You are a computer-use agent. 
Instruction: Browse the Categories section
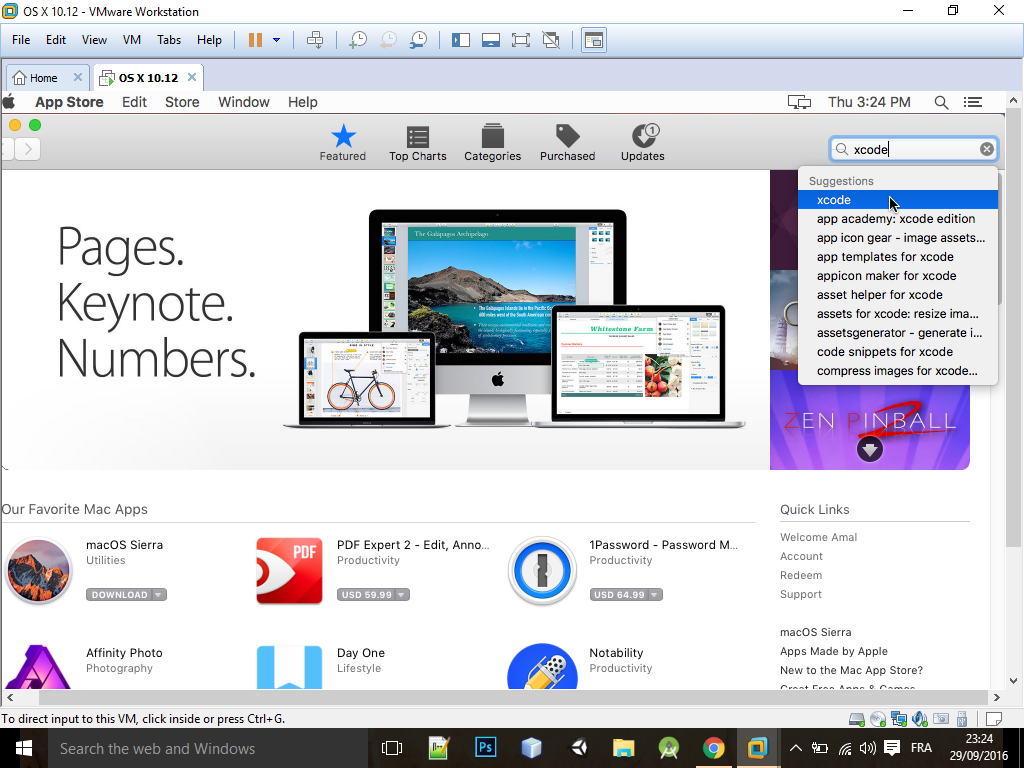492,143
